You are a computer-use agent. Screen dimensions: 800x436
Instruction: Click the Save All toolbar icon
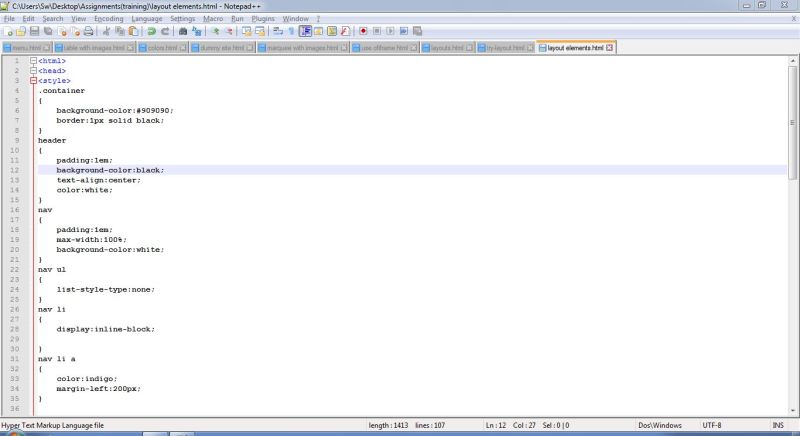tap(48, 31)
